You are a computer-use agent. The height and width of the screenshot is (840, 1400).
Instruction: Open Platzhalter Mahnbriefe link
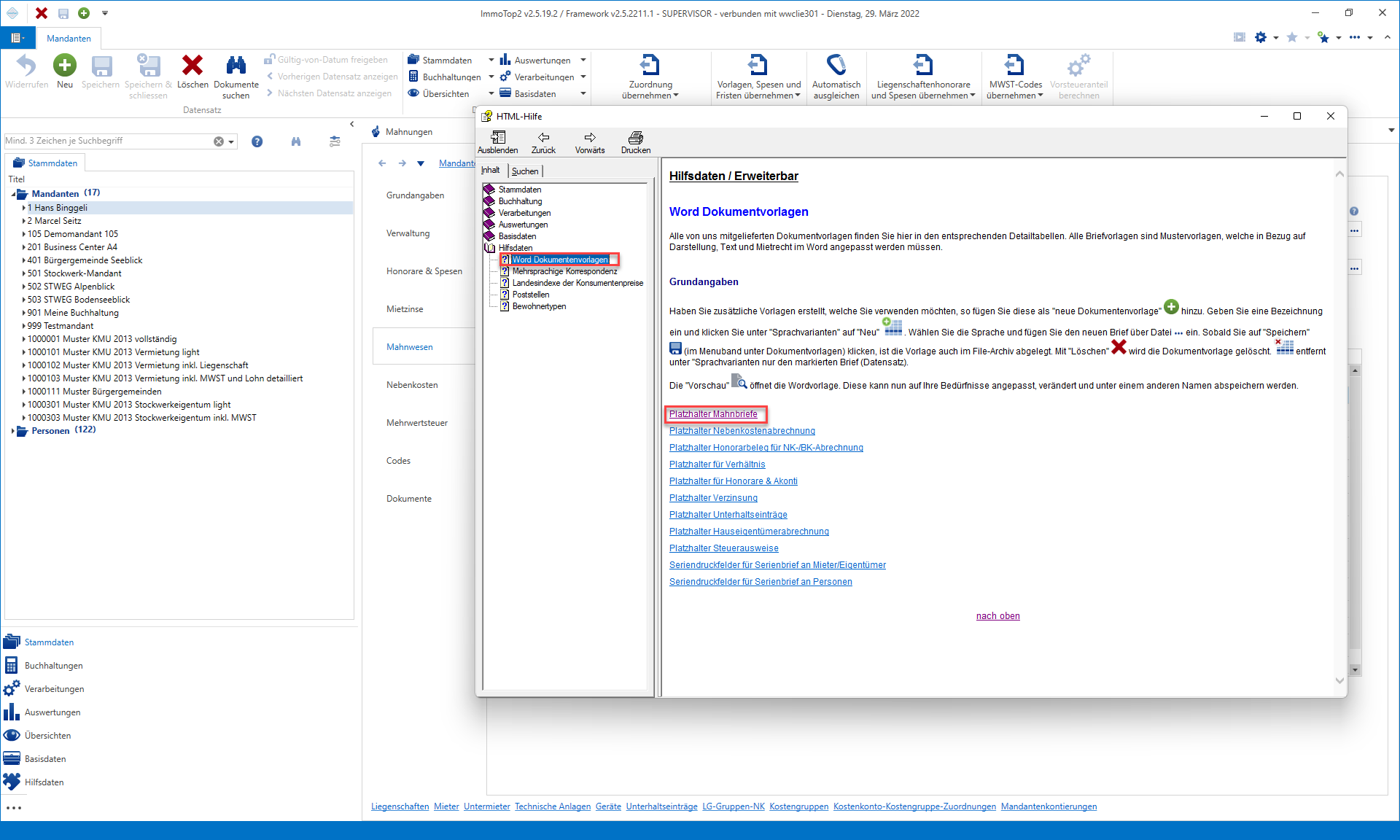pyautogui.click(x=713, y=414)
